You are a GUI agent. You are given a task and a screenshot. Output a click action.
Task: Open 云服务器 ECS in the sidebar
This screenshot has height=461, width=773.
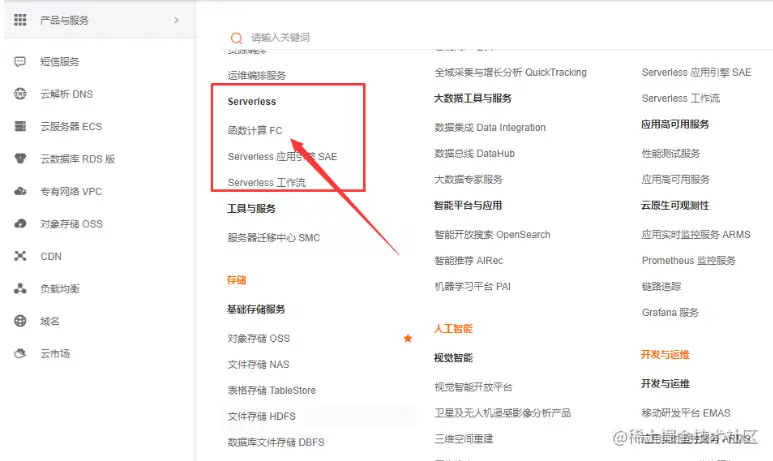pos(71,127)
